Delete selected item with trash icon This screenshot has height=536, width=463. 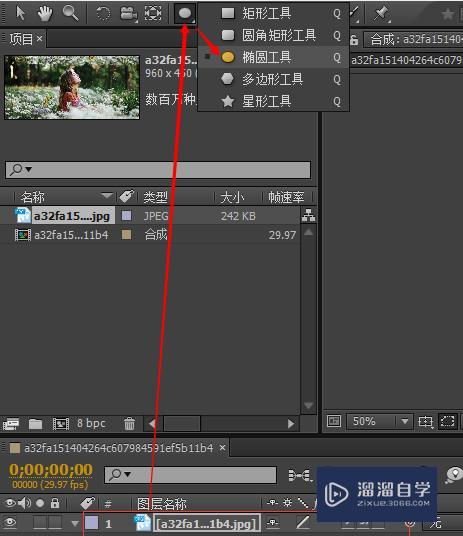(x=129, y=424)
